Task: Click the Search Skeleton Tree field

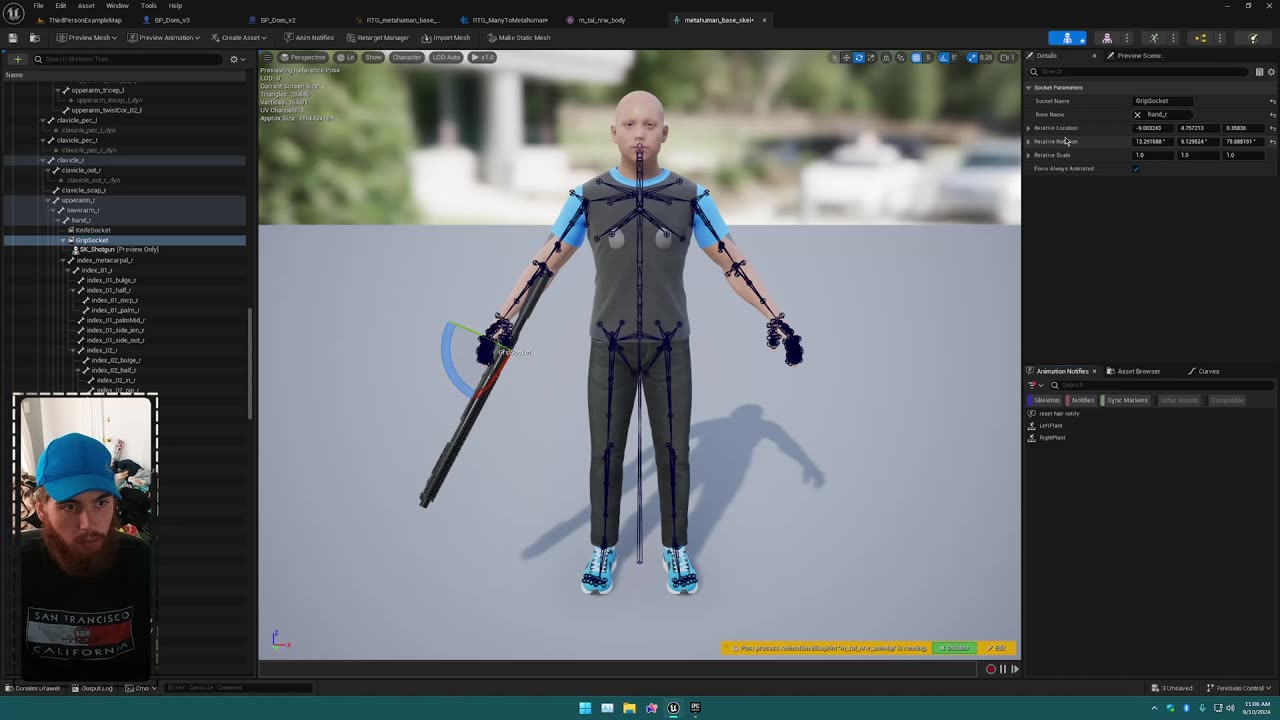Action: [127, 59]
